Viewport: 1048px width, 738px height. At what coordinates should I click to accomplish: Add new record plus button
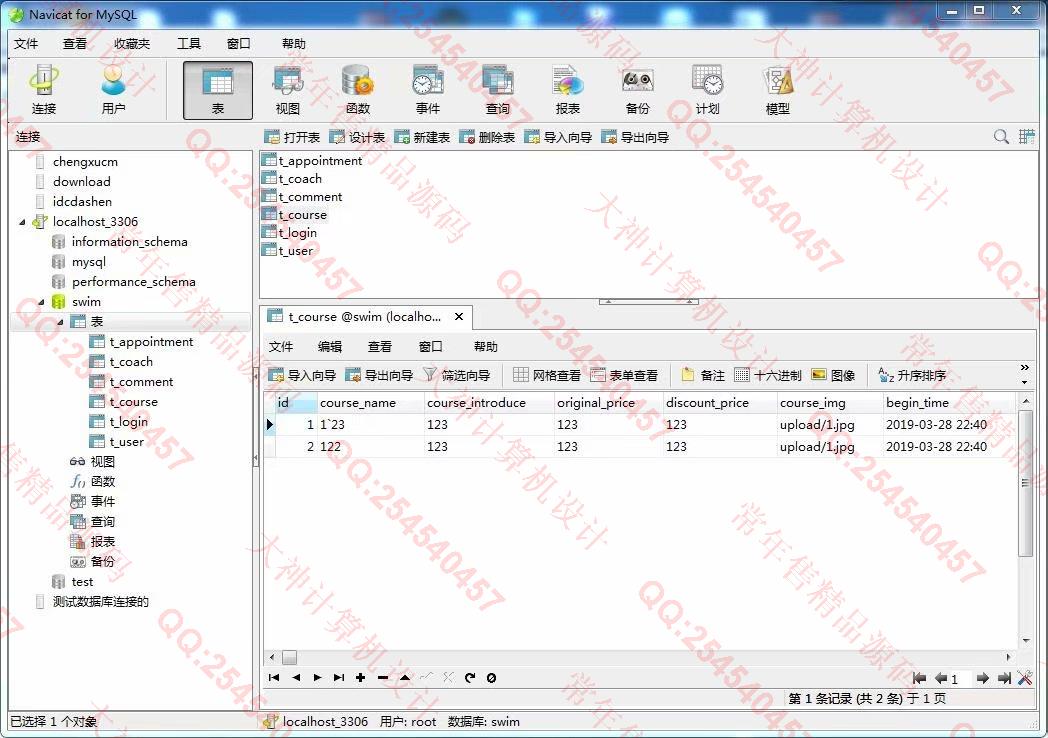tap(361, 678)
